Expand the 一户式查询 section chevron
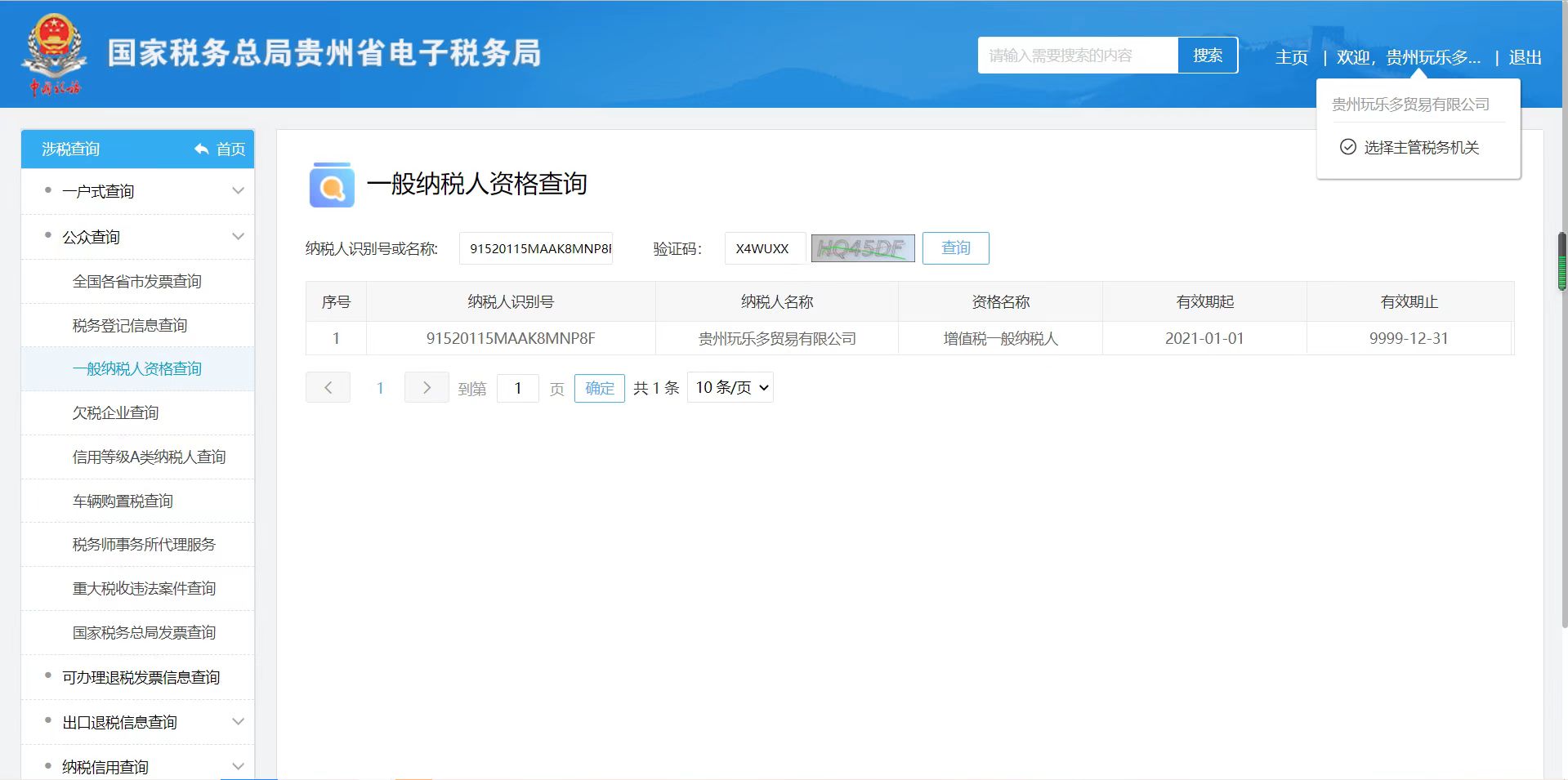 (238, 191)
